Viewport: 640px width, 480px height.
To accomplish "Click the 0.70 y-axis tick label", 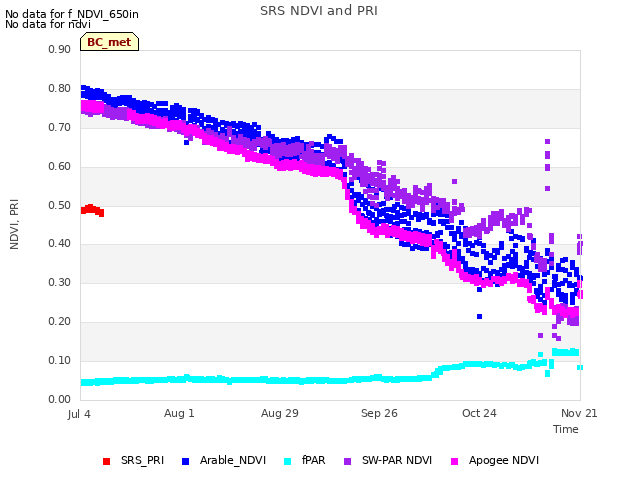I will click(x=60, y=127).
